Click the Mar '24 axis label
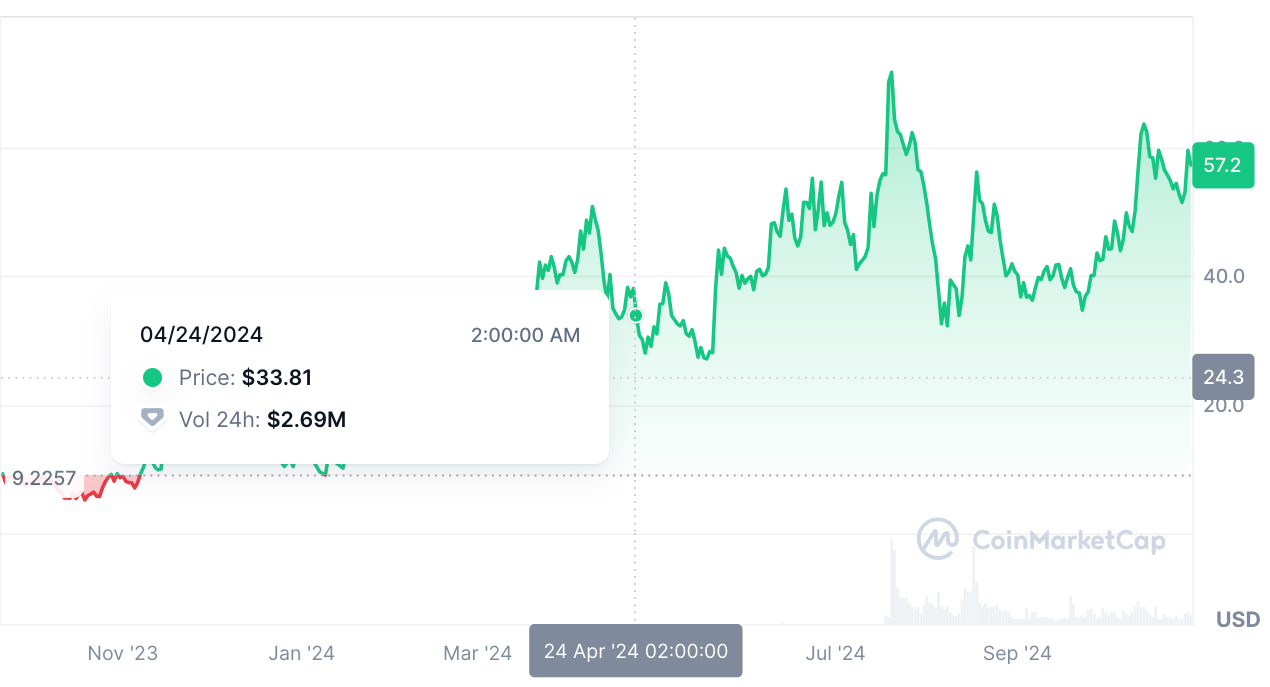This screenshot has height=687, width=1270. tap(477, 654)
